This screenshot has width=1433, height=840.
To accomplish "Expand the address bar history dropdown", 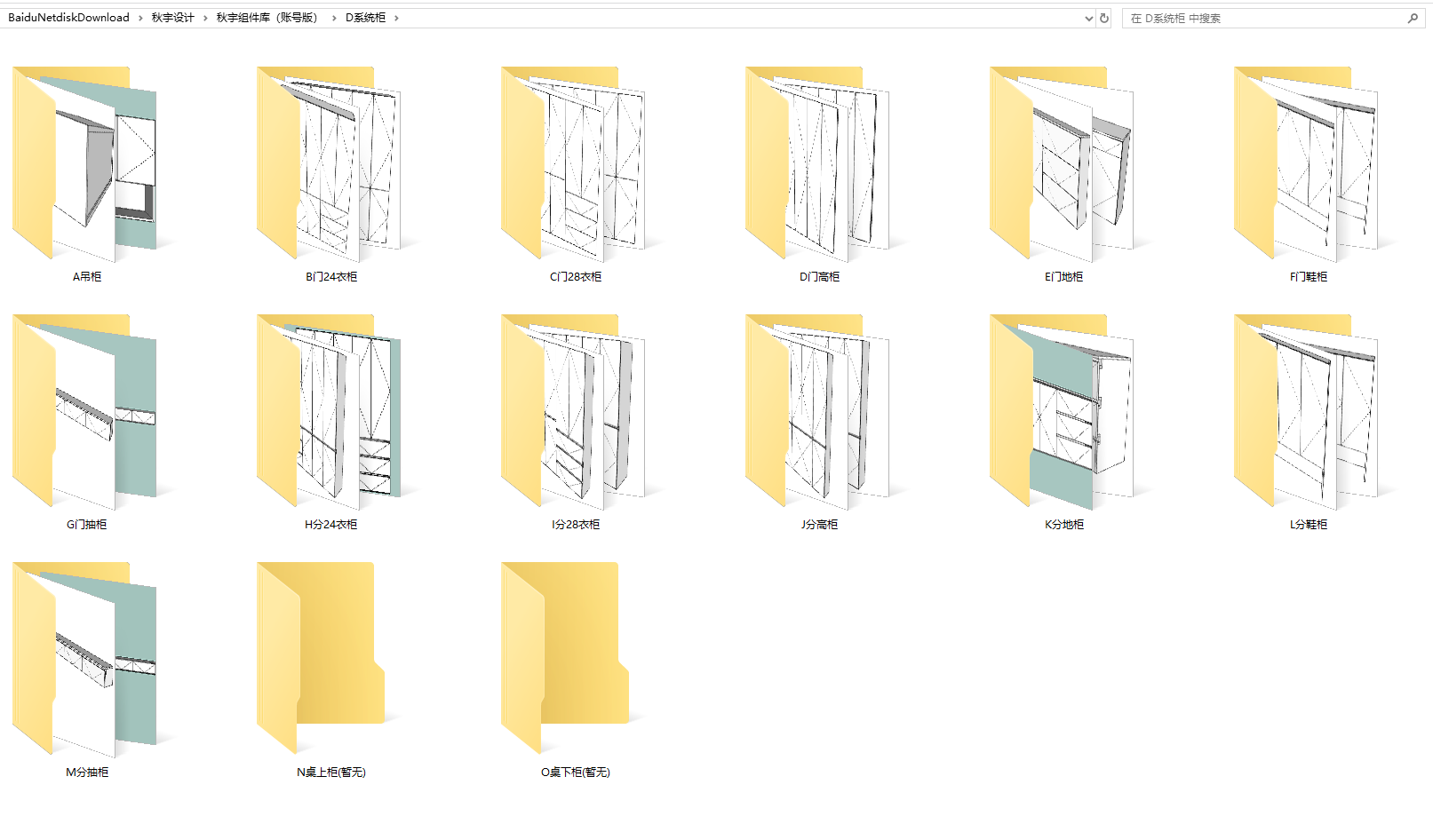I will [x=1089, y=18].
